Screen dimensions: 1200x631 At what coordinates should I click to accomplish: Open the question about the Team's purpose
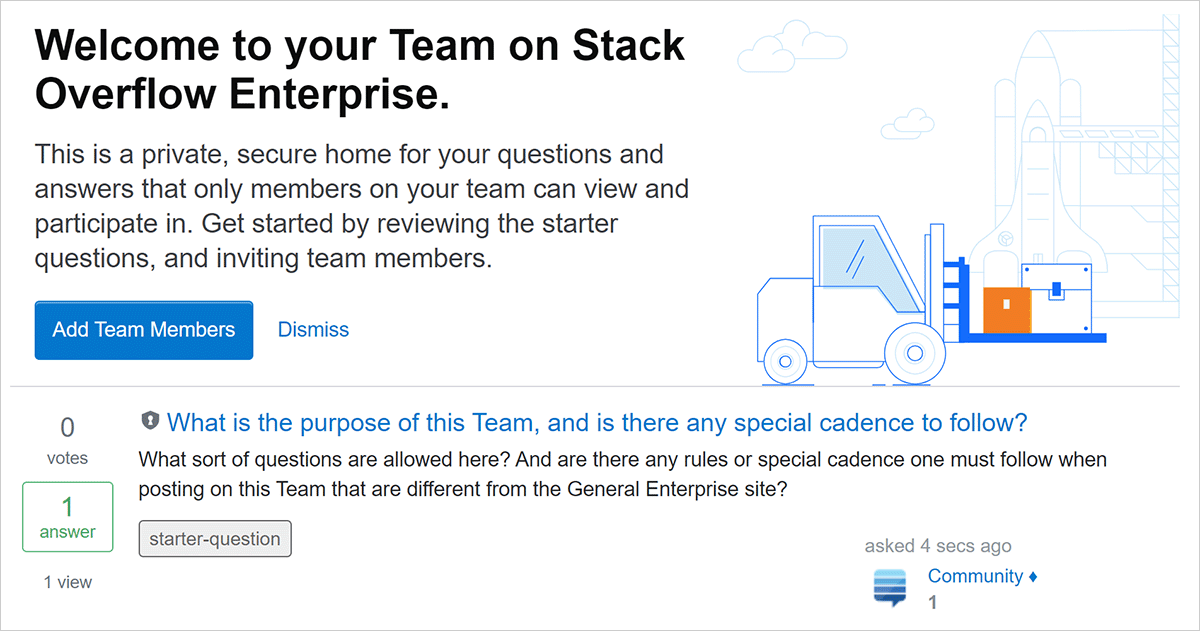[597, 423]
